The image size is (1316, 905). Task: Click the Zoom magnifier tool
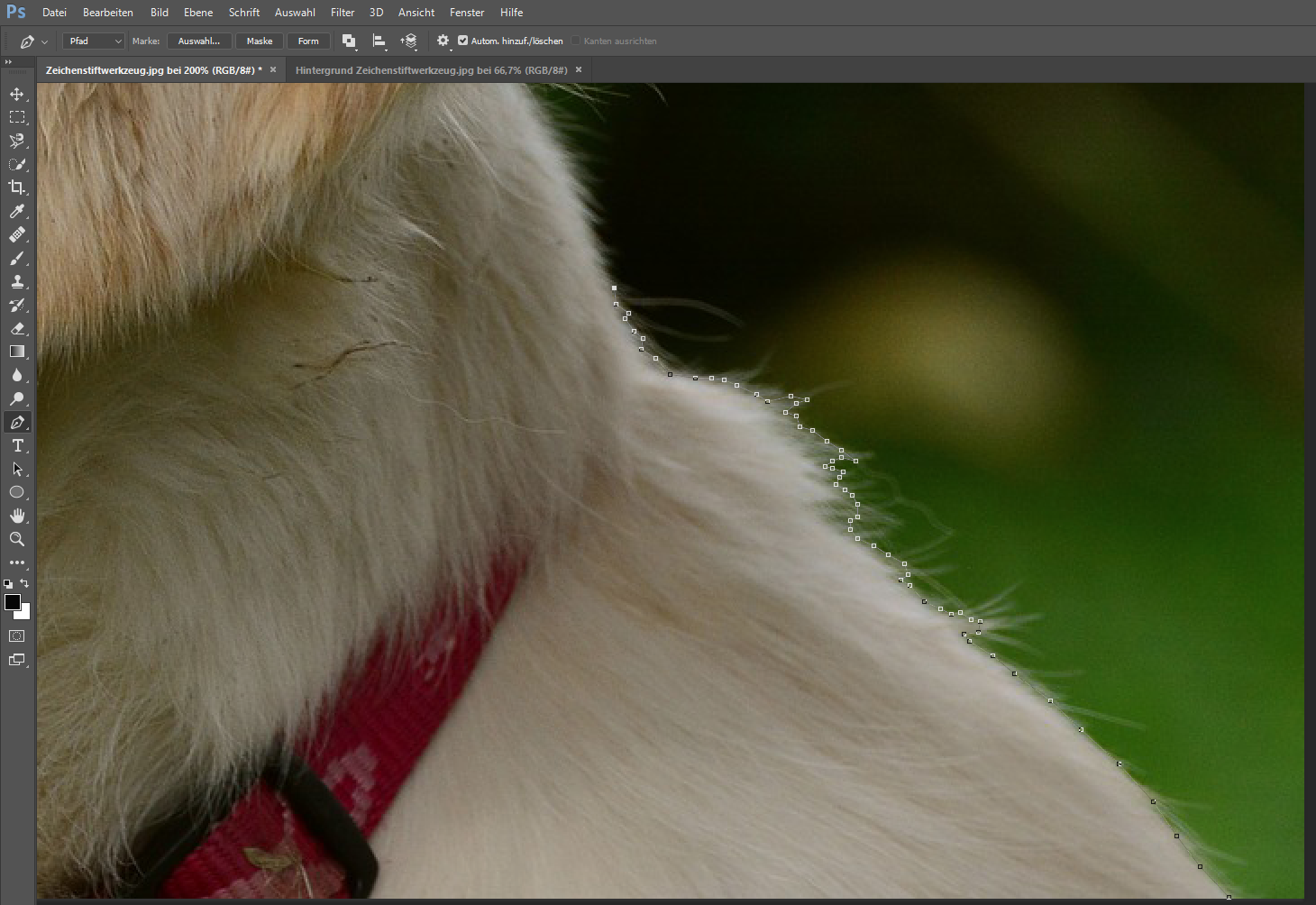point(16,539)
